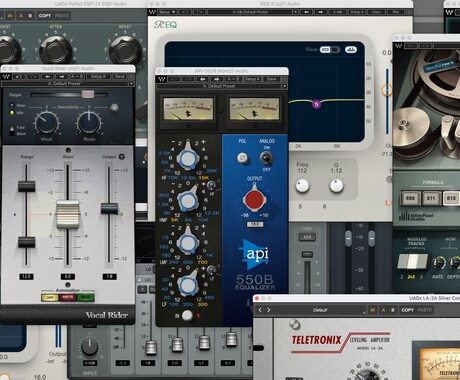The height and width of the screenshot is (380, 460).
Task: Toggle the HF shelf switch on API 550B
Action: 211,185
